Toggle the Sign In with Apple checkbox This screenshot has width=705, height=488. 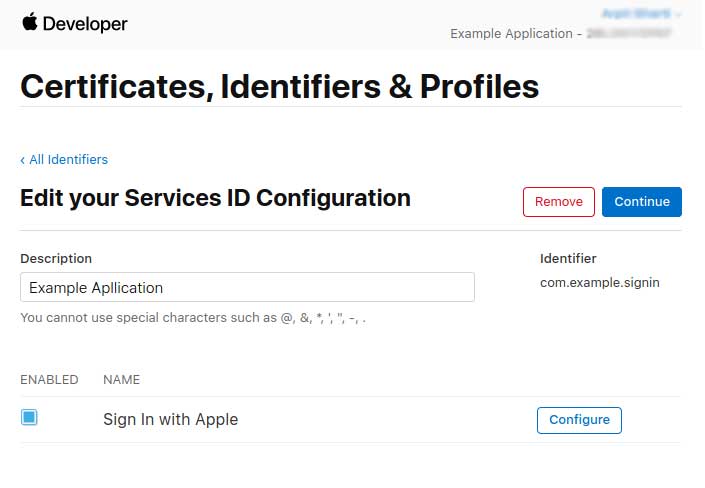[29, 417]
